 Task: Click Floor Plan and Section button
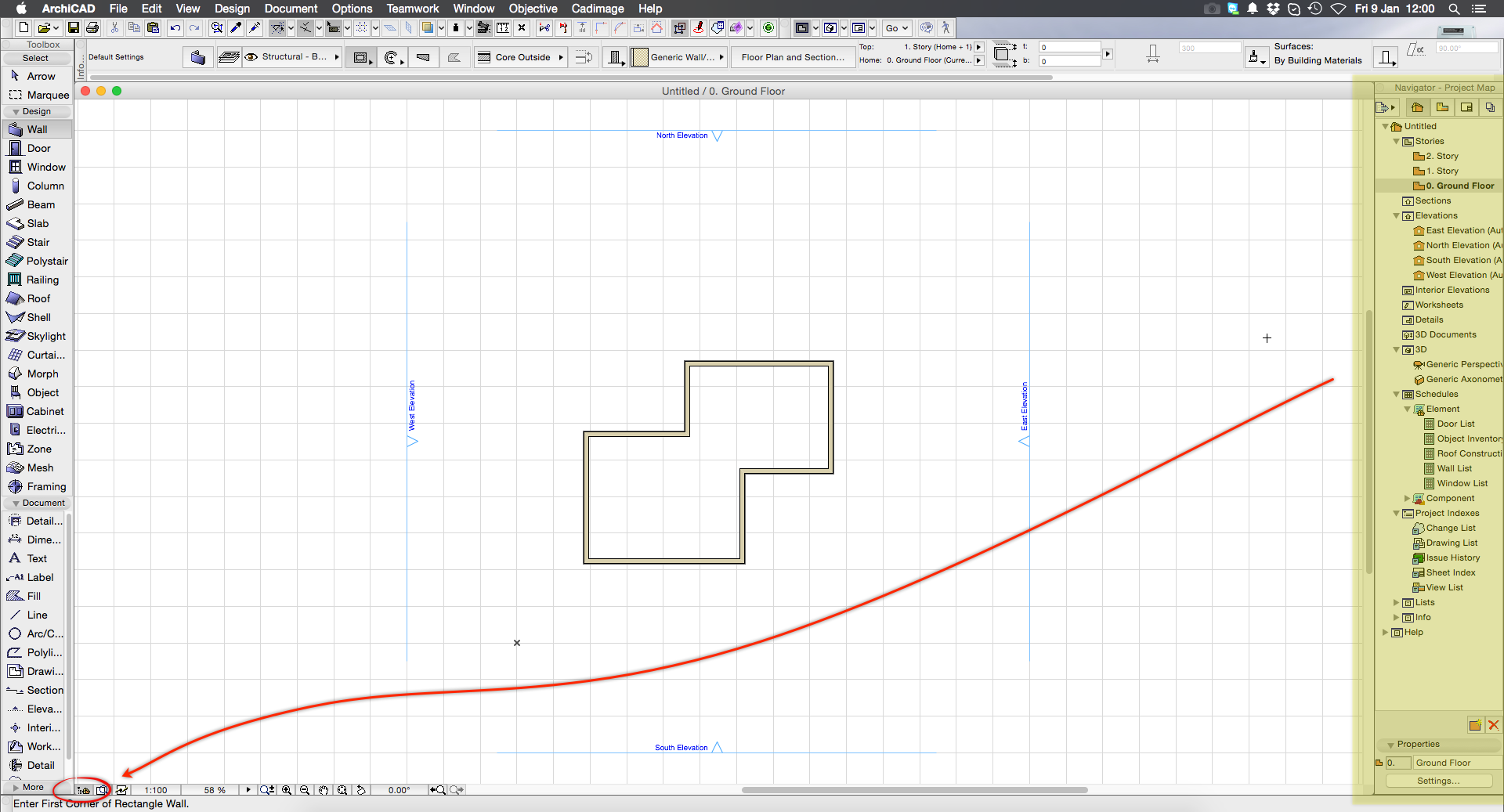tap(793, 57)
